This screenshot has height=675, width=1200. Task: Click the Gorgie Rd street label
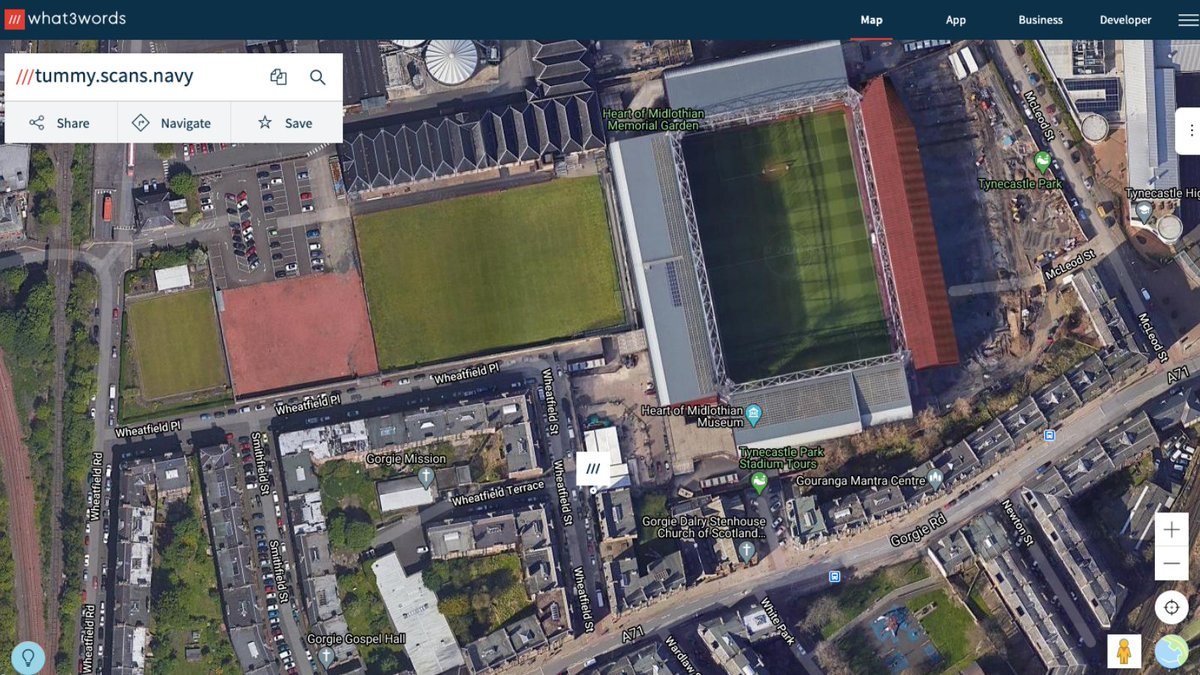[918, 533]
